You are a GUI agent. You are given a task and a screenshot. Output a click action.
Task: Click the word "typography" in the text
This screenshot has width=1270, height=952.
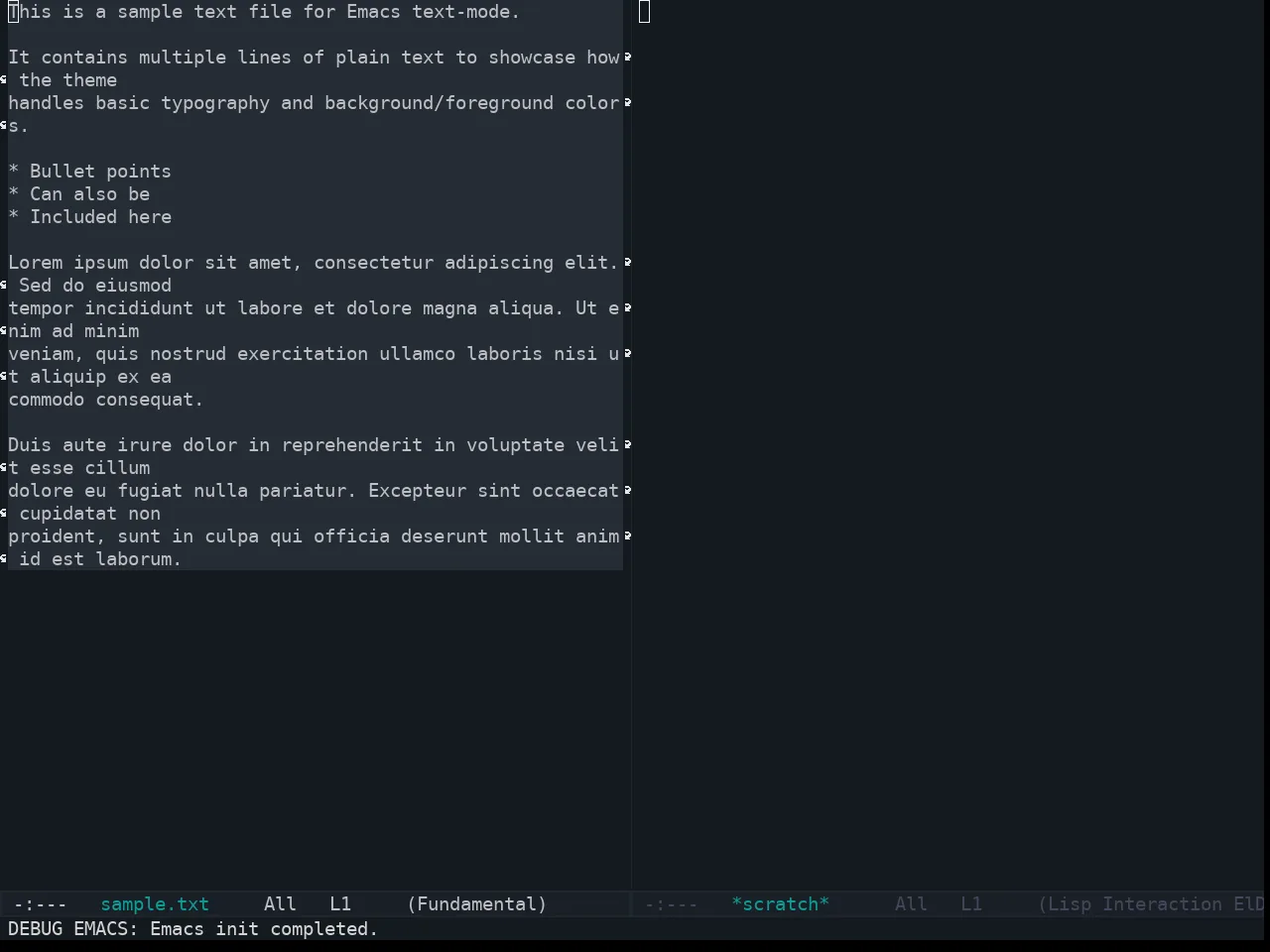[215, 103]
